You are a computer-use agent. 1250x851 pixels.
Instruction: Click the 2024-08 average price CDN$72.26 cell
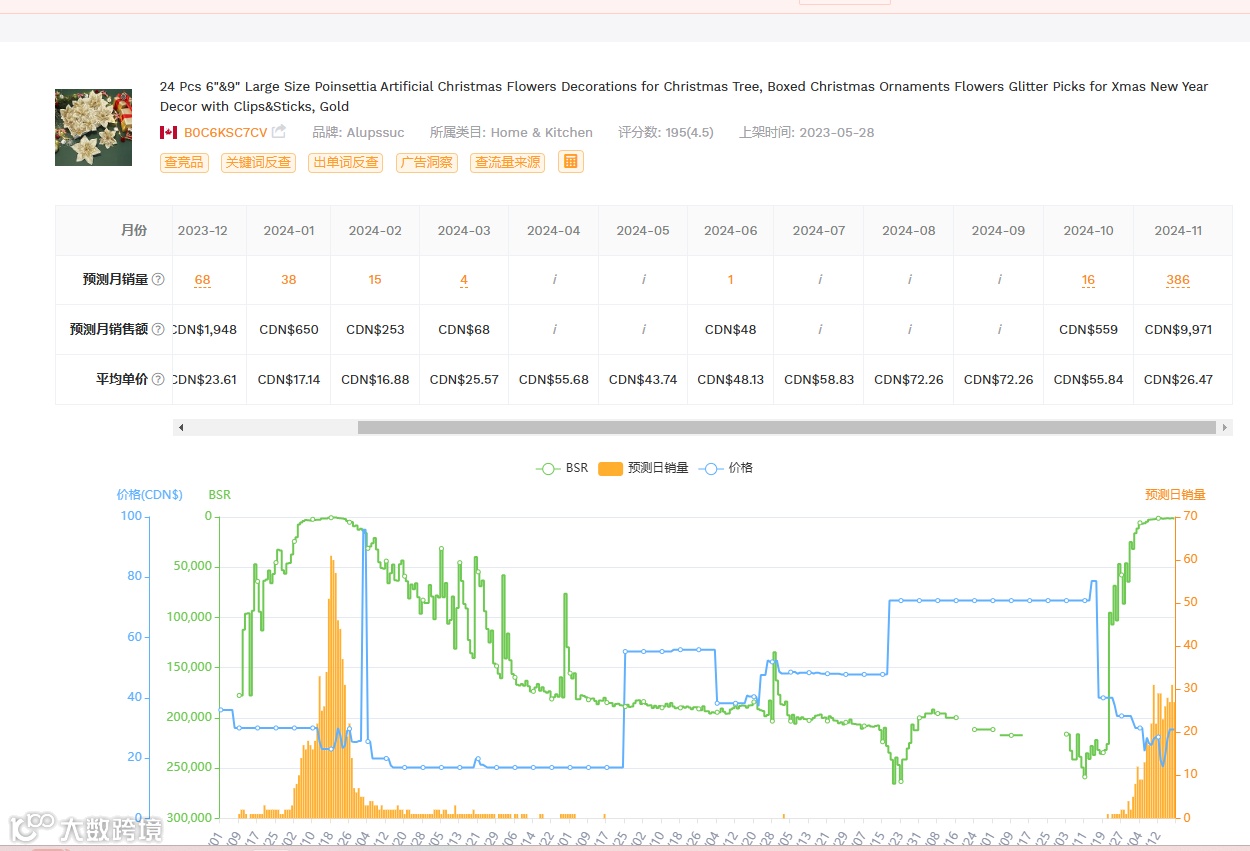pos(909,380)
